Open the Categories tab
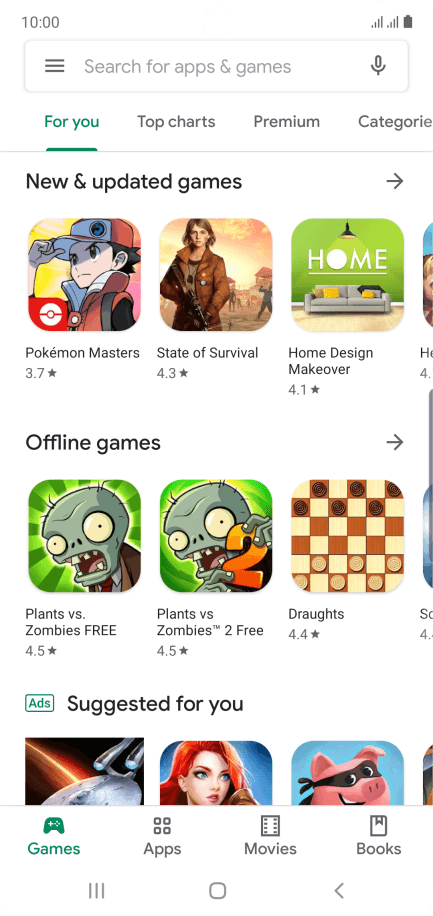This screenshot has width=433, height=916. pyautogui.click(x=395, y=122)
